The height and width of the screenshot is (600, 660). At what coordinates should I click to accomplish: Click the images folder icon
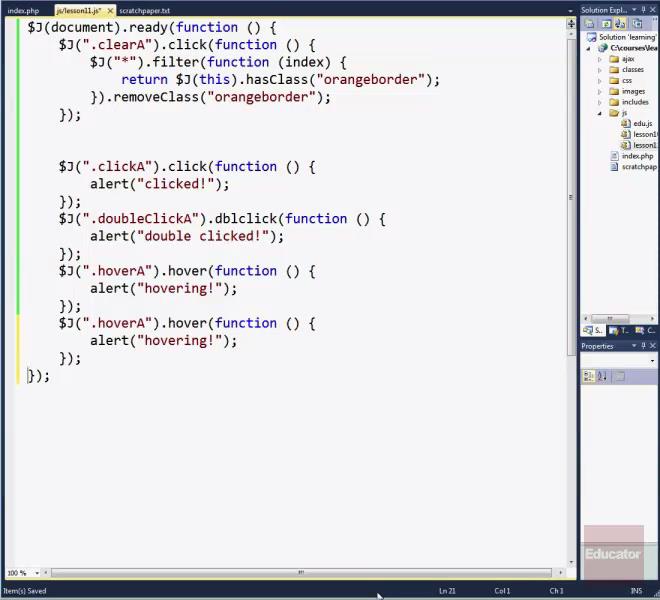(x=614, y=91)
